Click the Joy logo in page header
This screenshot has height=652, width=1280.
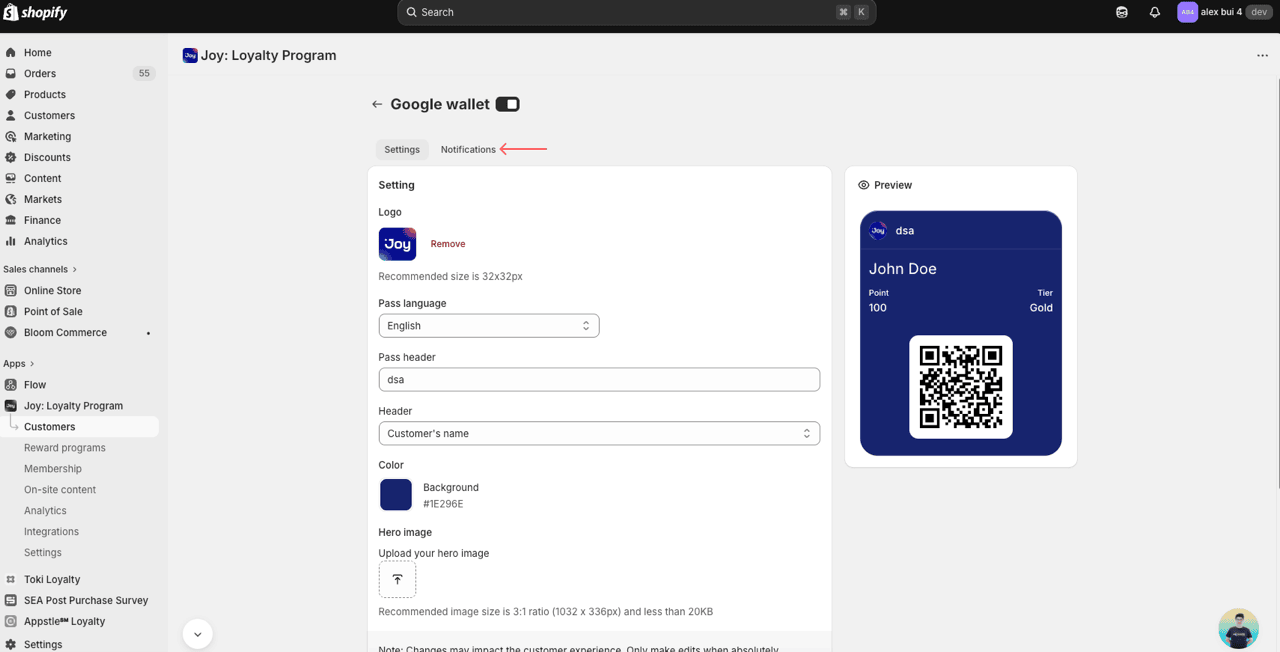click(x=190, y=56)
